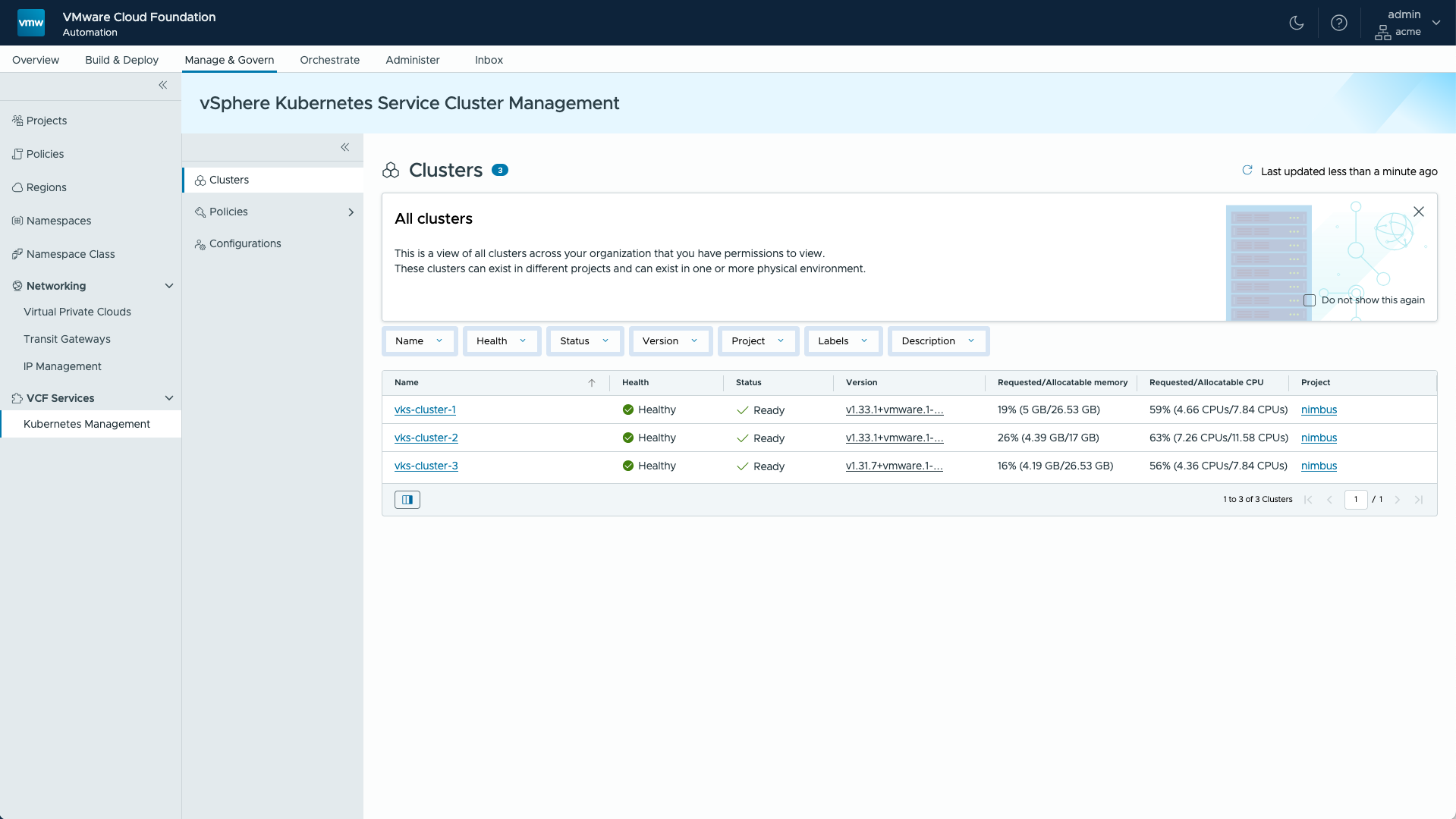Open the vks-cluster-1 link

425,409
